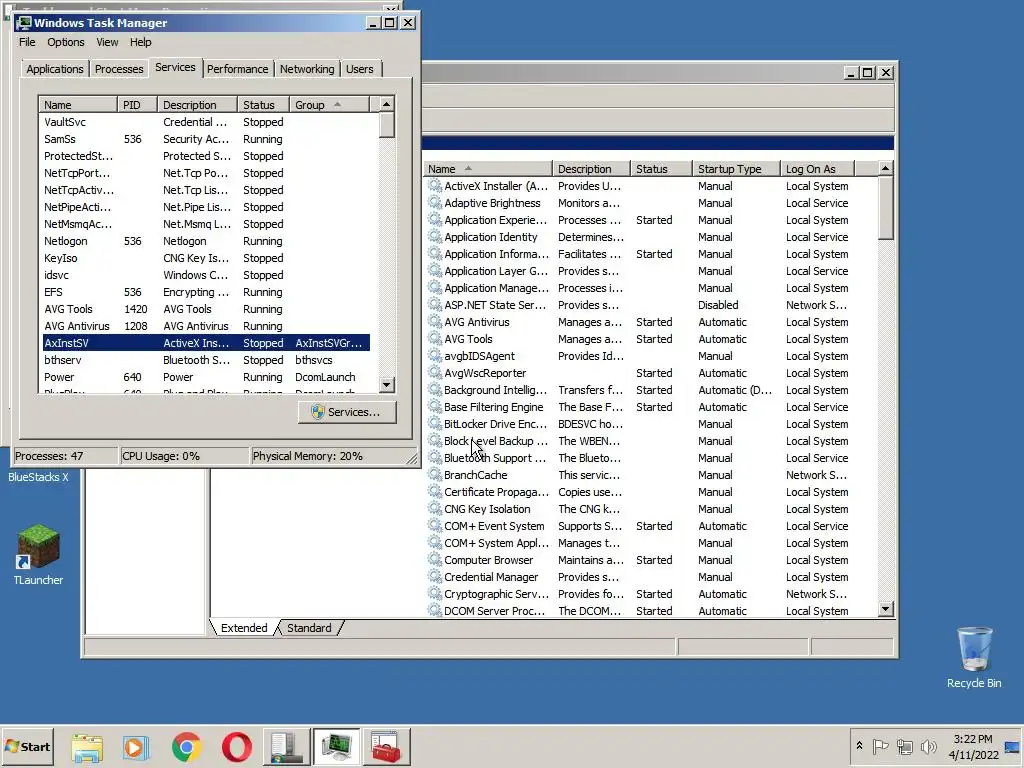Sort Task Manager services by Name column
Viewport: 1024px width, 768px height.
pos(78,104)
